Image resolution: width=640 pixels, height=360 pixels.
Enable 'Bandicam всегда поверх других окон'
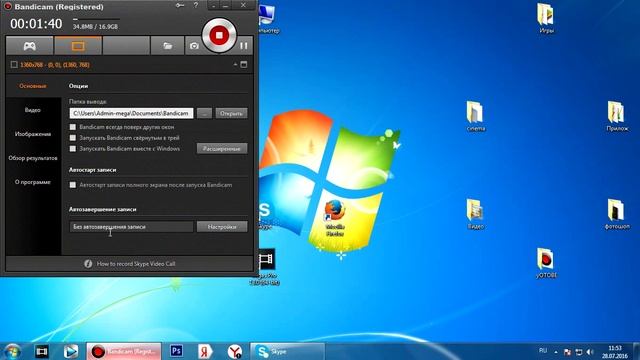tap(73, 127)
